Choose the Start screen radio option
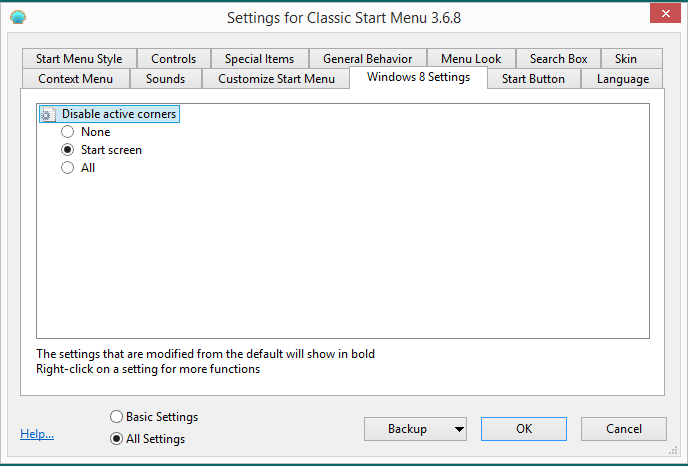 (68, 150)
